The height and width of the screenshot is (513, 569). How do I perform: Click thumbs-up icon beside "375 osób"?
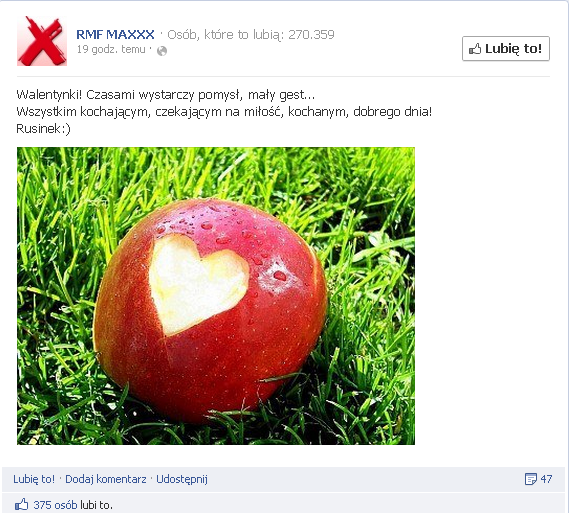click(21, 504)
